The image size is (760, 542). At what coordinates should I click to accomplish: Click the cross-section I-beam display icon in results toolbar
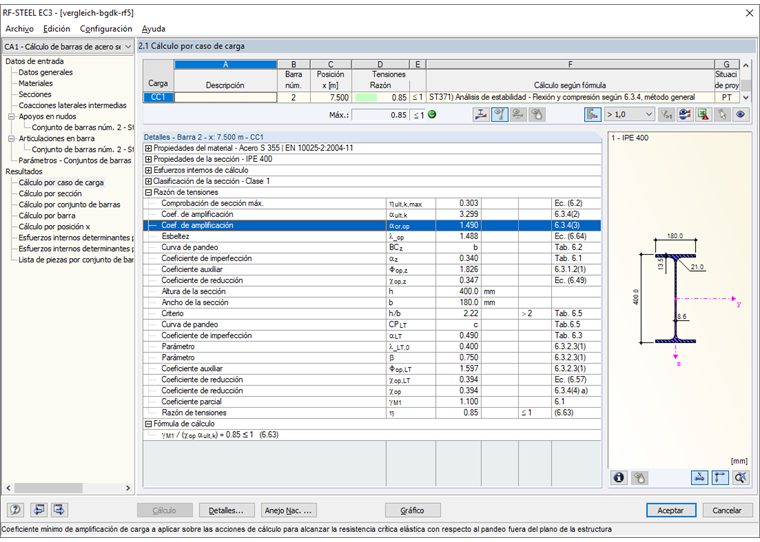point(481,114)
